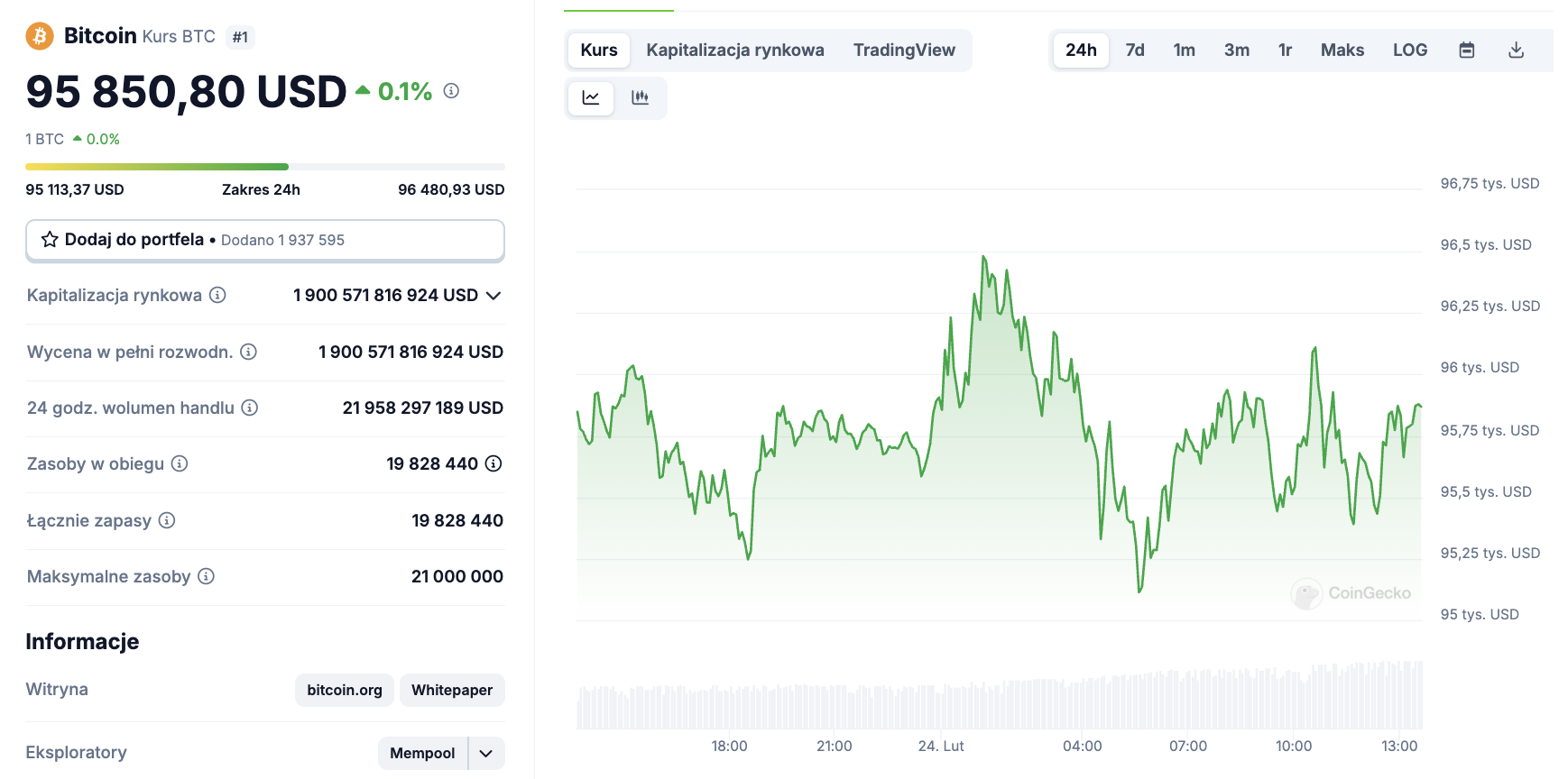
Task: Click the Informacje section heading
Action: coord(82,641)
